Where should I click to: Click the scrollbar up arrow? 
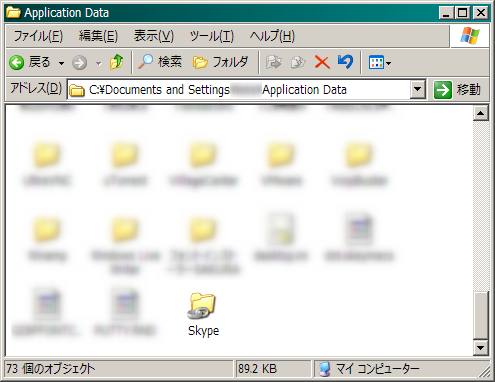pyautogui.click(x=480, y=114)
